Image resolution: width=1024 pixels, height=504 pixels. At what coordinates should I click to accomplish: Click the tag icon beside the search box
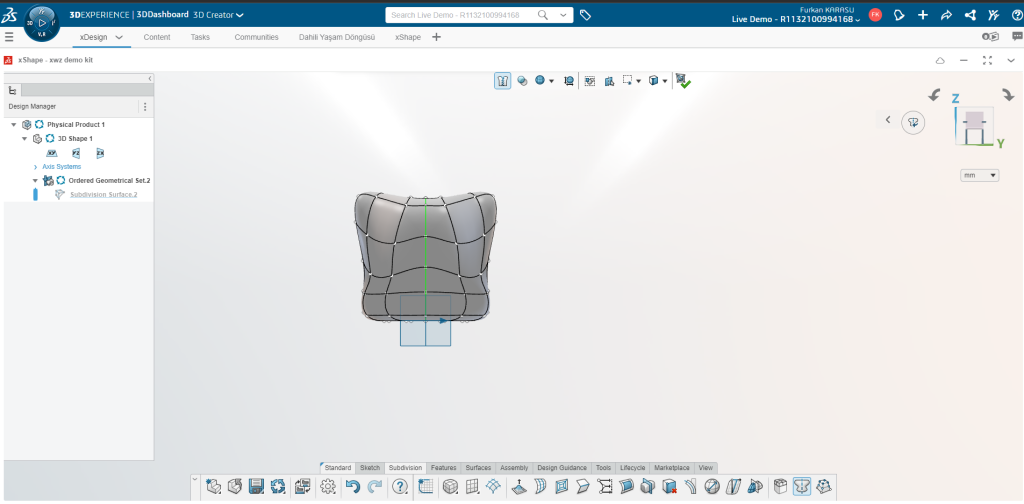(586, 15)
